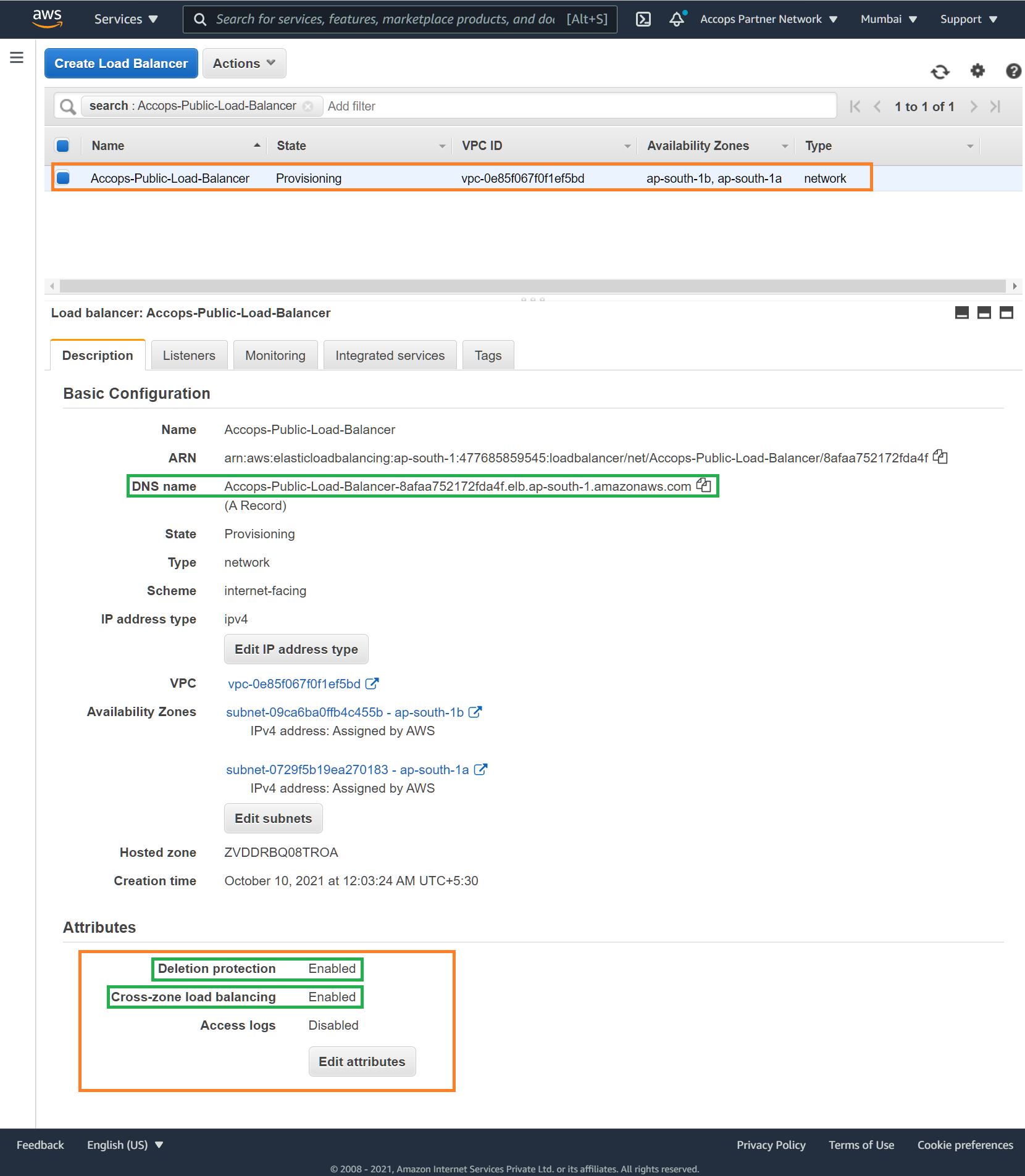The width and height of the screenshot is (1025, 1176).
Task: Switch to the Description tab
Action: [x=98, y=355]
